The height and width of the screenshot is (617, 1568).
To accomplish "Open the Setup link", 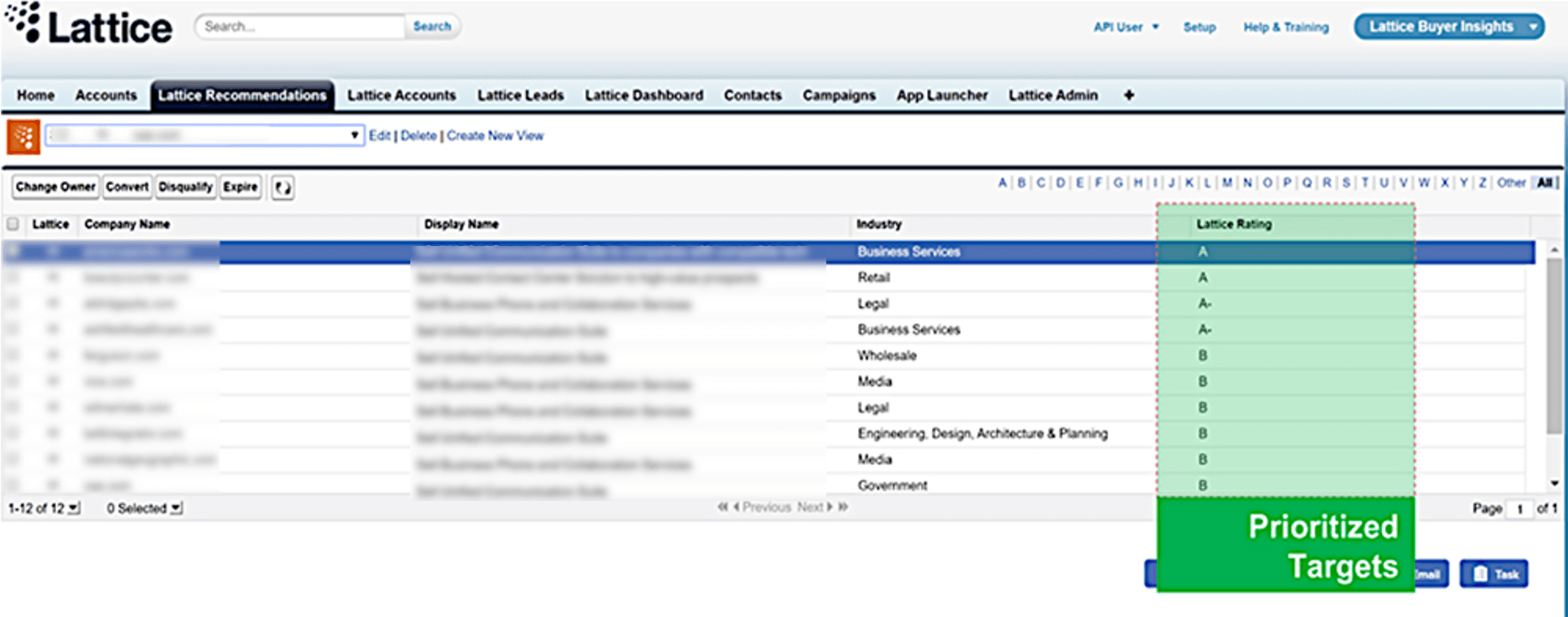I will click(x=1199, y=27).
